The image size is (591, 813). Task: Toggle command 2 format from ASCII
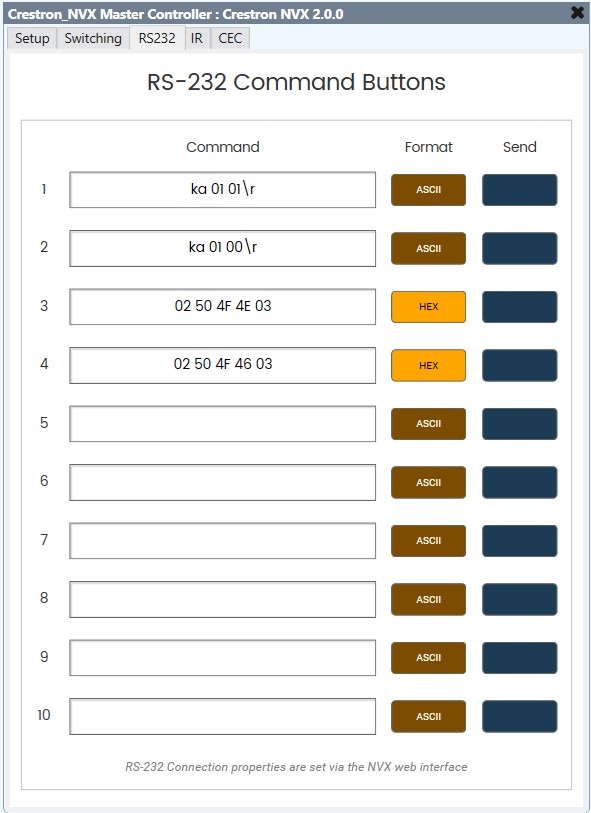[x=428, y=248]
